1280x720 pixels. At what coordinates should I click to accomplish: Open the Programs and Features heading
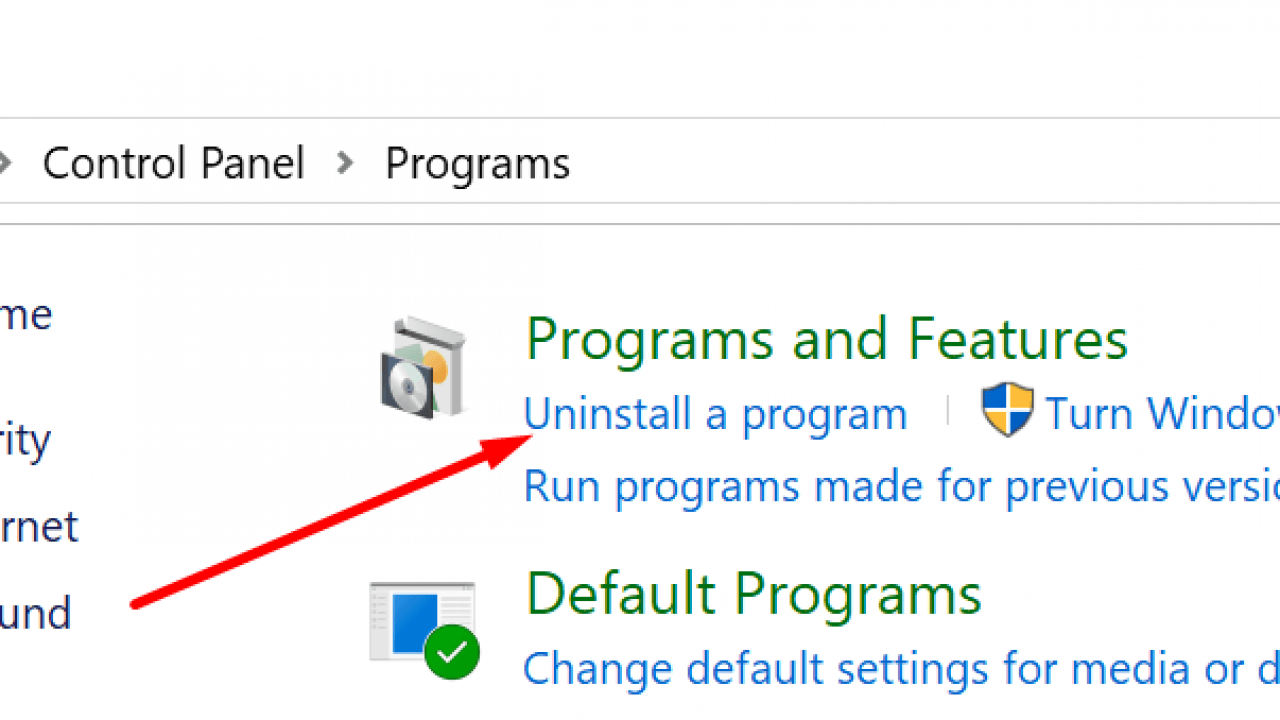[826, 339]
